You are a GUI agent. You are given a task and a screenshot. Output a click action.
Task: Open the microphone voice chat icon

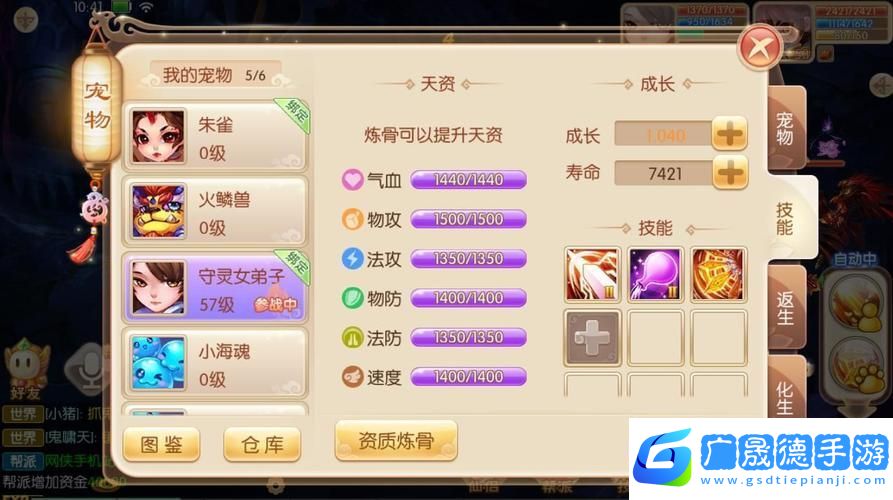87,367
